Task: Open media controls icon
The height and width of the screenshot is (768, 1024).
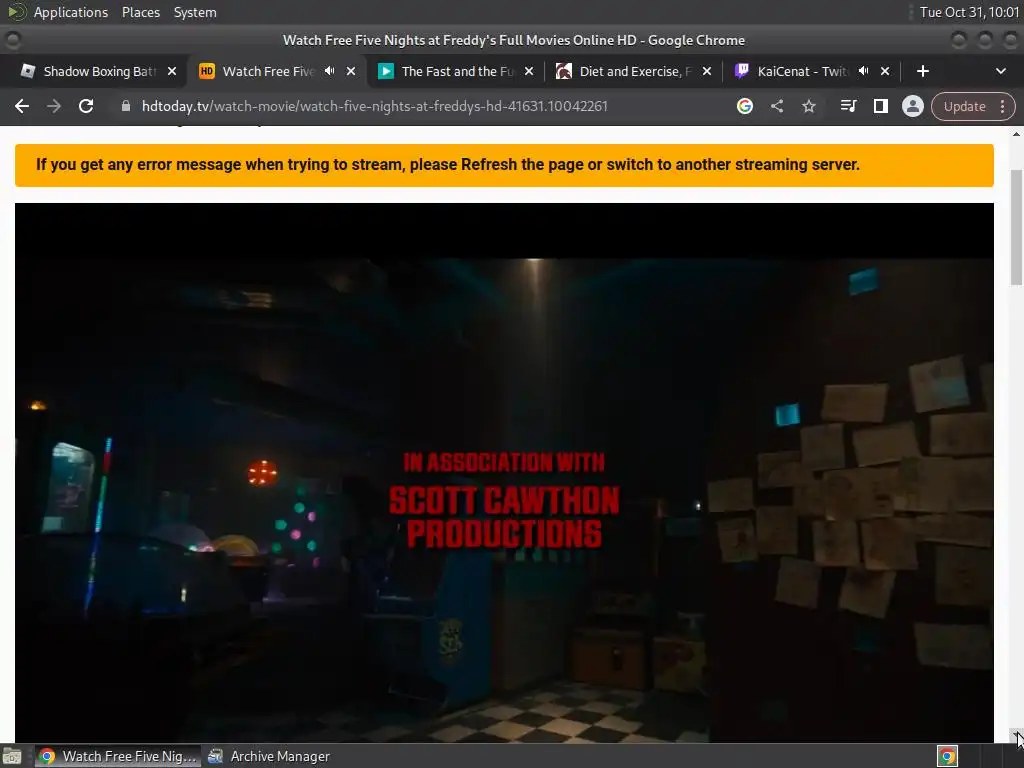Action: point(848,106)
